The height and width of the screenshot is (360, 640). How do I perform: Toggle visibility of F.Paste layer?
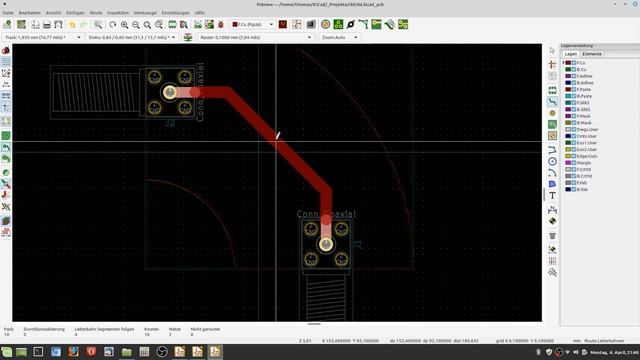(574, 89)
